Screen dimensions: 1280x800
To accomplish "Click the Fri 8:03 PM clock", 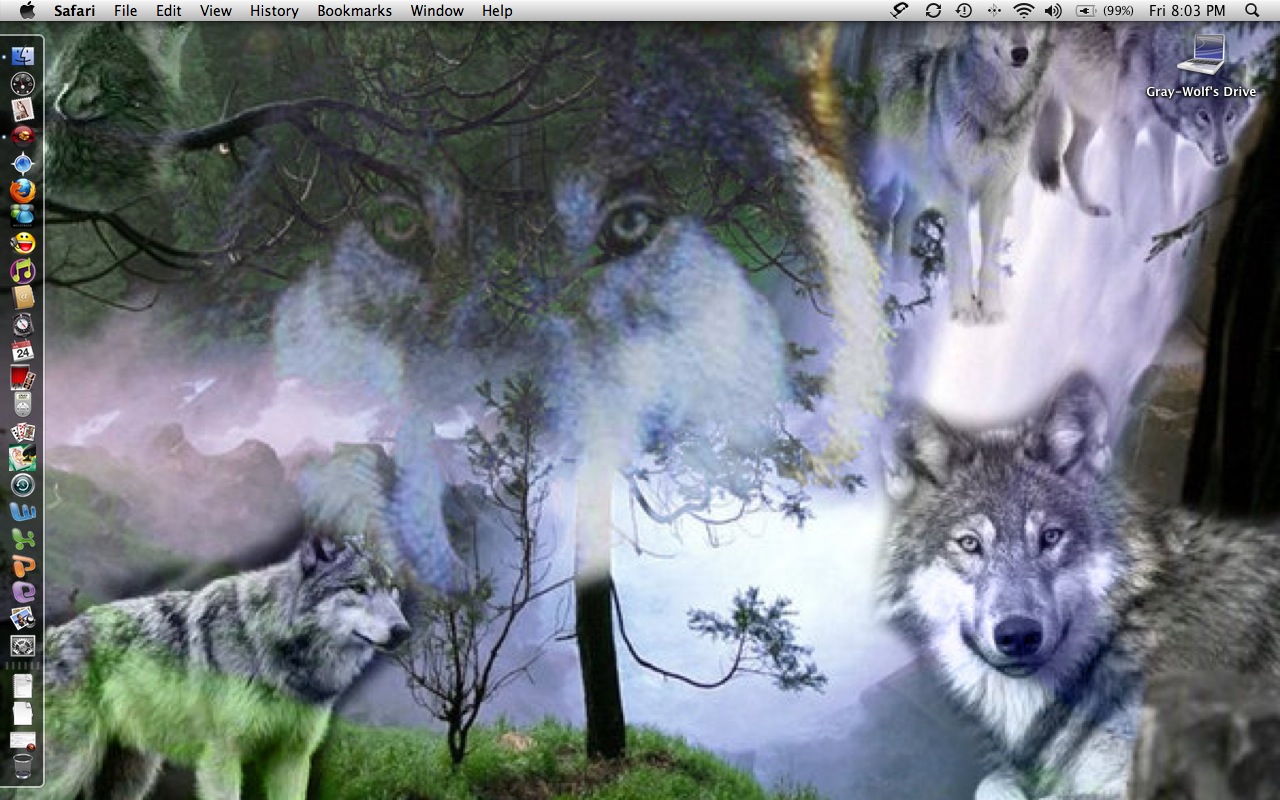I will (1187, 10).
